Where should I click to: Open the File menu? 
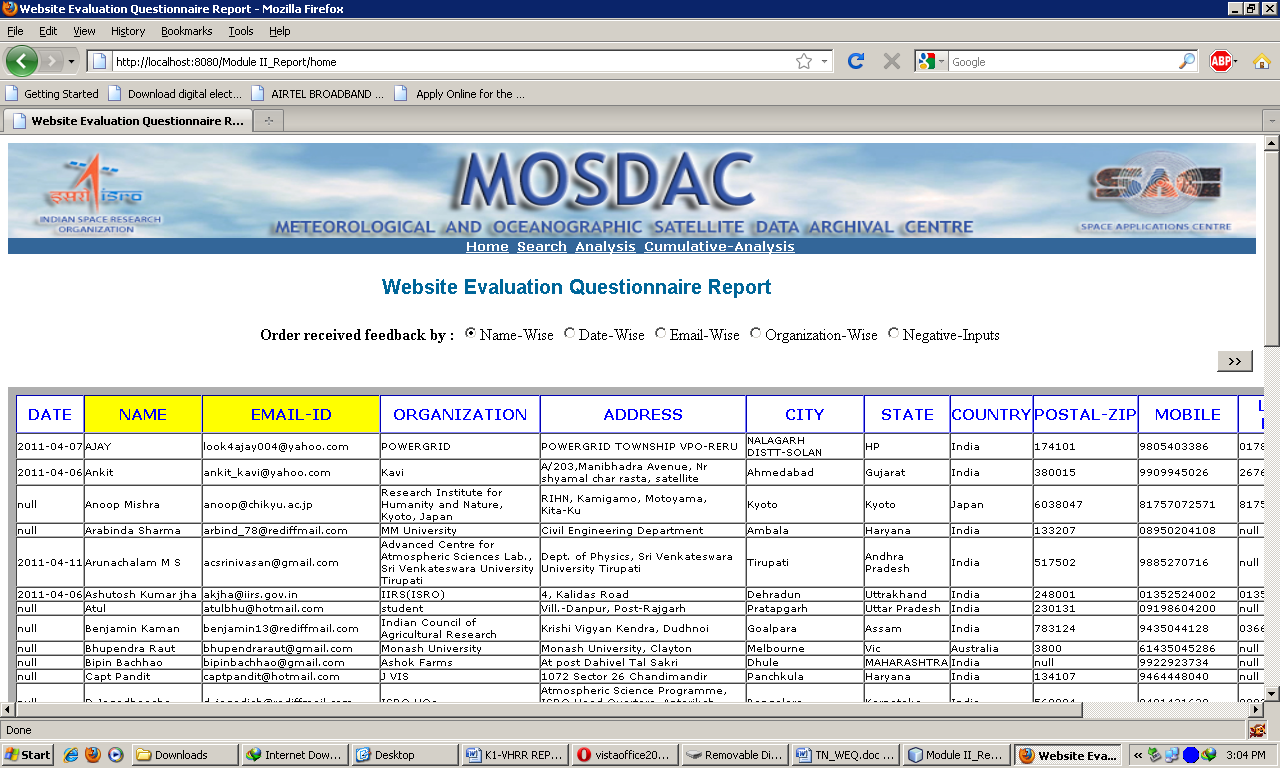(x=15, y=31)
